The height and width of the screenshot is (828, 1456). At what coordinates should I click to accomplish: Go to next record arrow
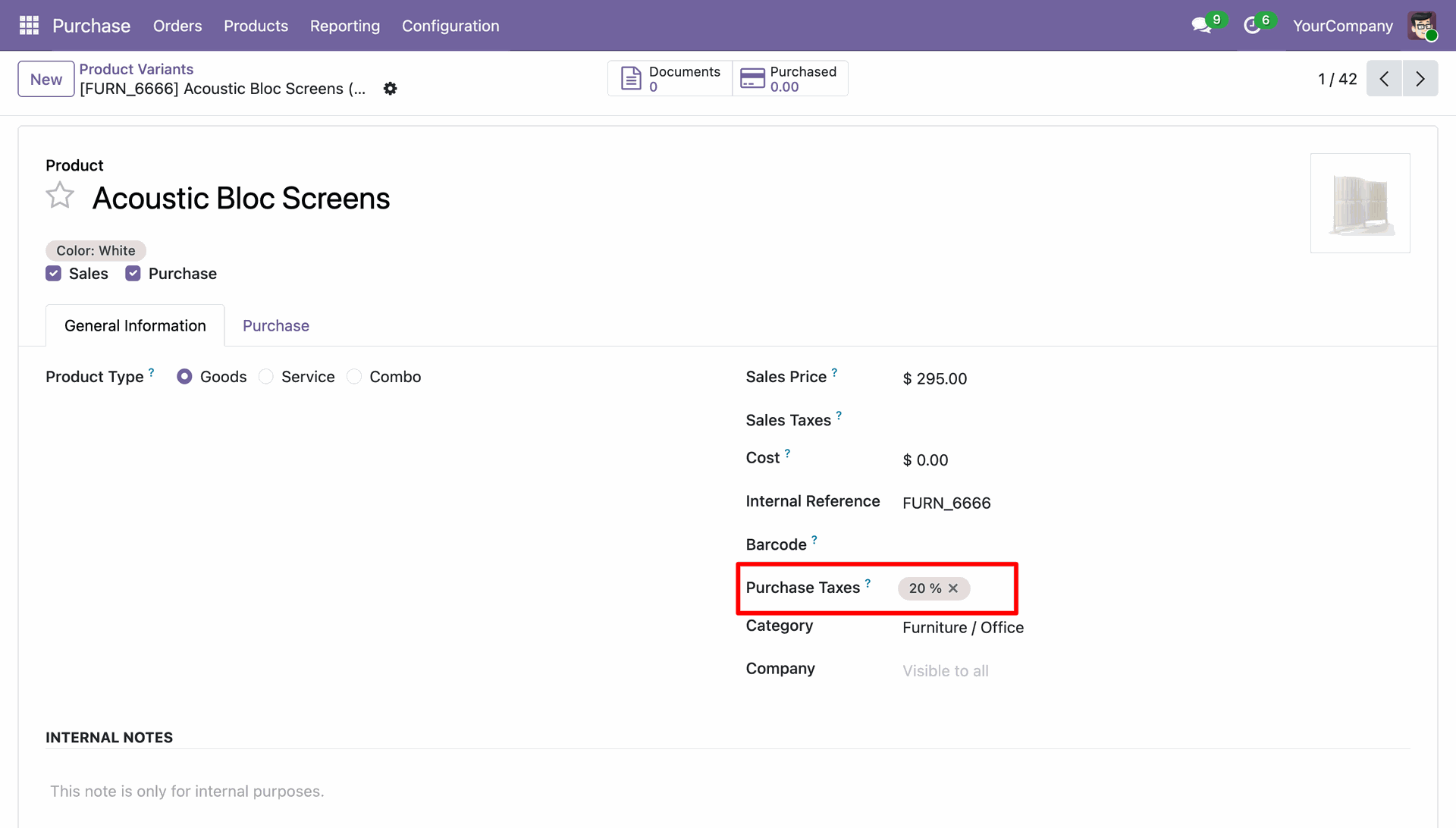click(1420, 79)
